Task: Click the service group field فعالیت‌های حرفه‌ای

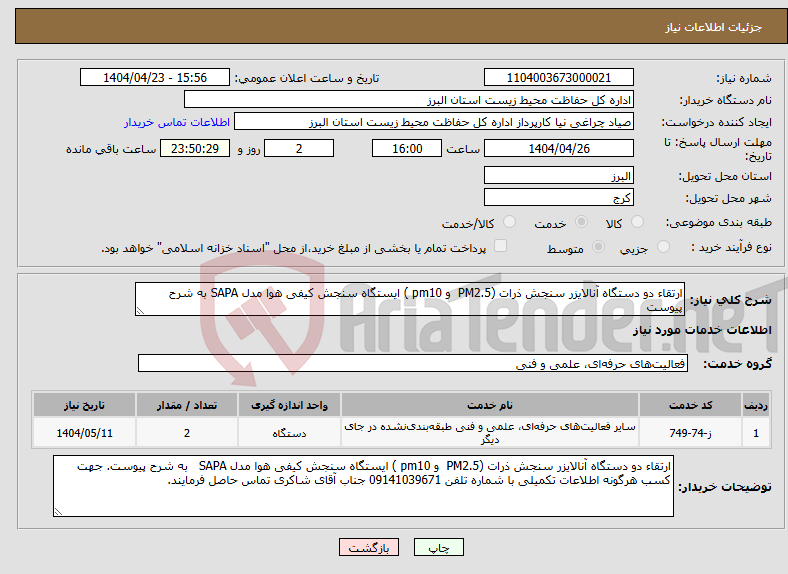Action: tap(413, 363)
